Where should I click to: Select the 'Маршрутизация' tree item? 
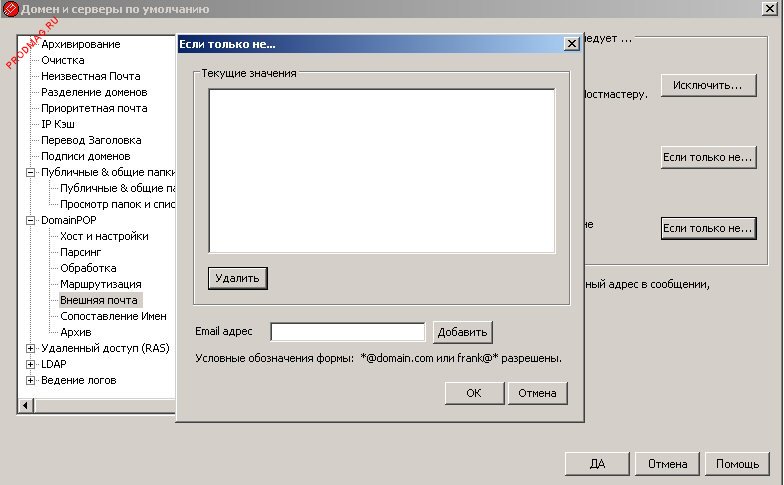click(100, 284)
